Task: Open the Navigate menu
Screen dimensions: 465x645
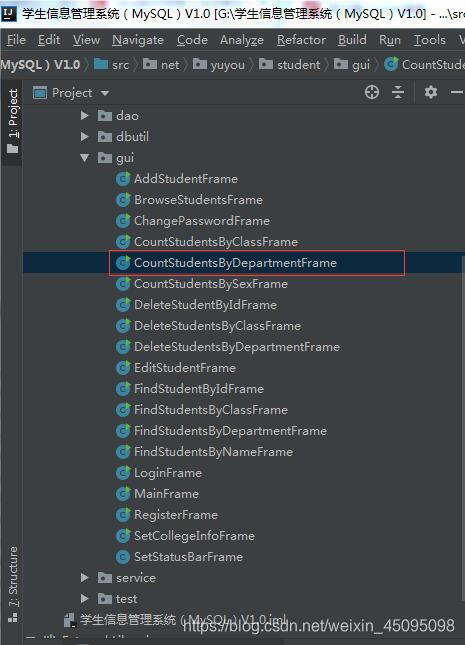Action: (x=138, y=40)
